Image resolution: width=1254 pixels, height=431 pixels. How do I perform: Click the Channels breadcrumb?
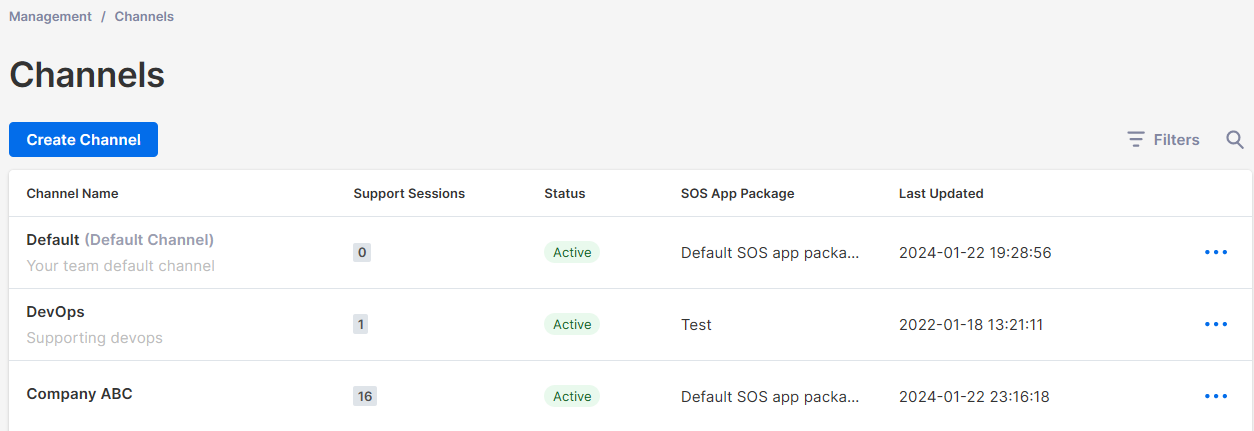pos(144,17)
